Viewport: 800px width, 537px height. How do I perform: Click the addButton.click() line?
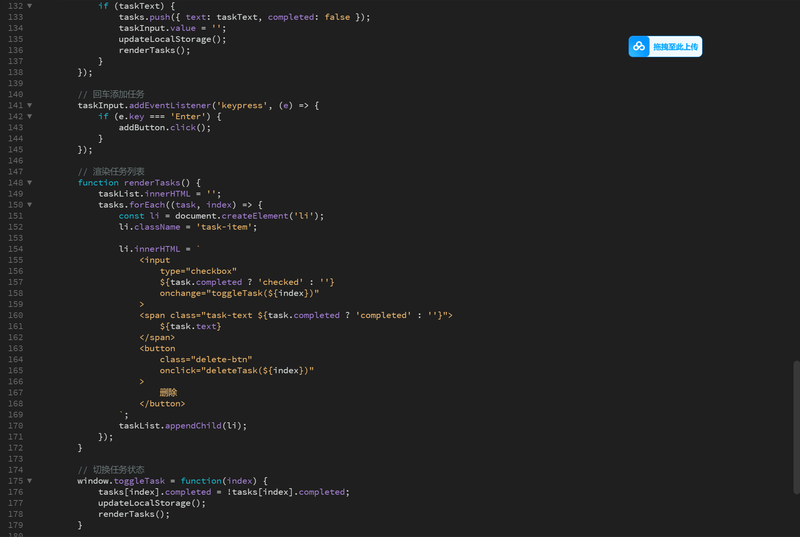pyautogui.click(x=165, y=127)
